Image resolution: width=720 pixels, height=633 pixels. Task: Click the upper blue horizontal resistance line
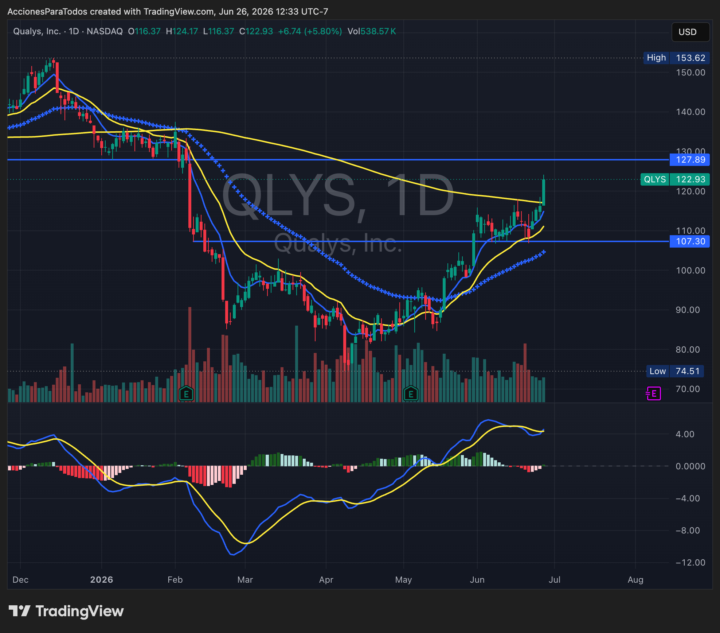coord(338,160)
